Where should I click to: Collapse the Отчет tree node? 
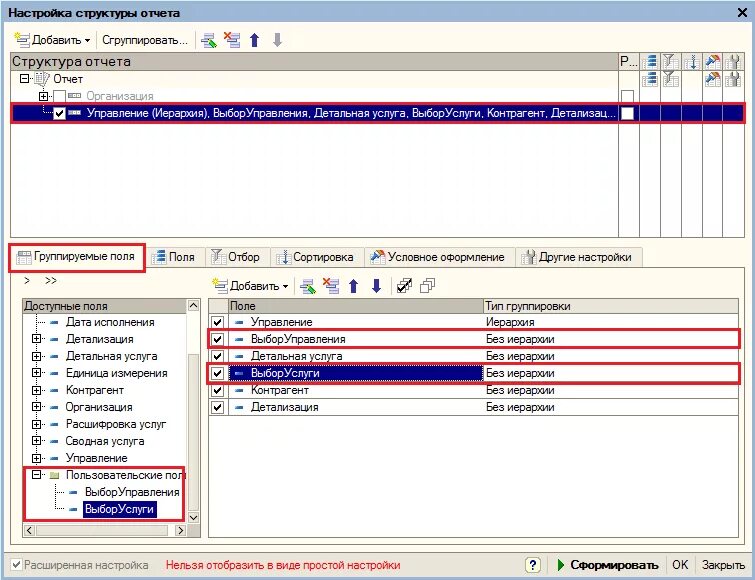[x=24, y=78]
